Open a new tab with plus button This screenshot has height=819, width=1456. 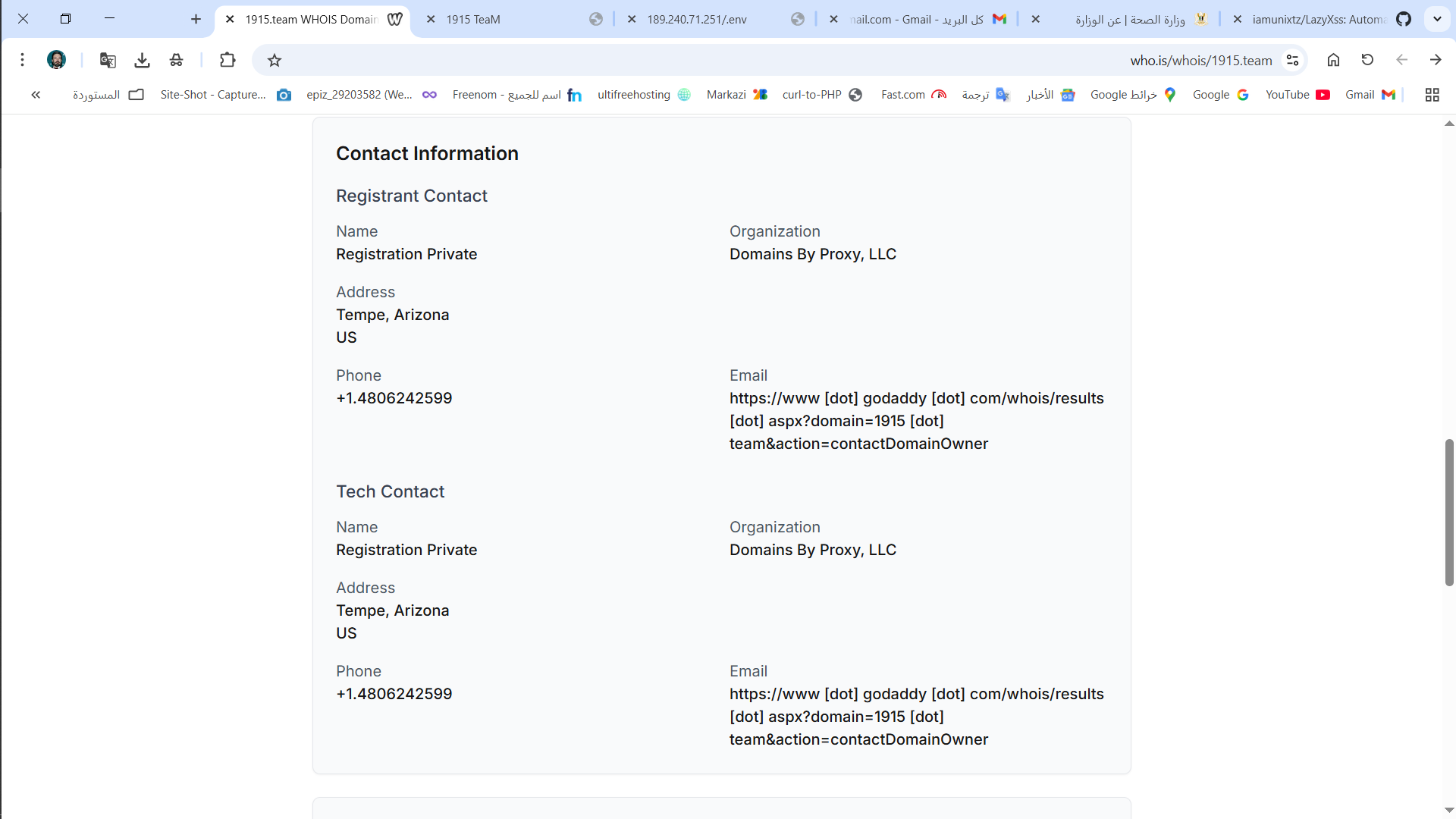[x=196, y=19]
